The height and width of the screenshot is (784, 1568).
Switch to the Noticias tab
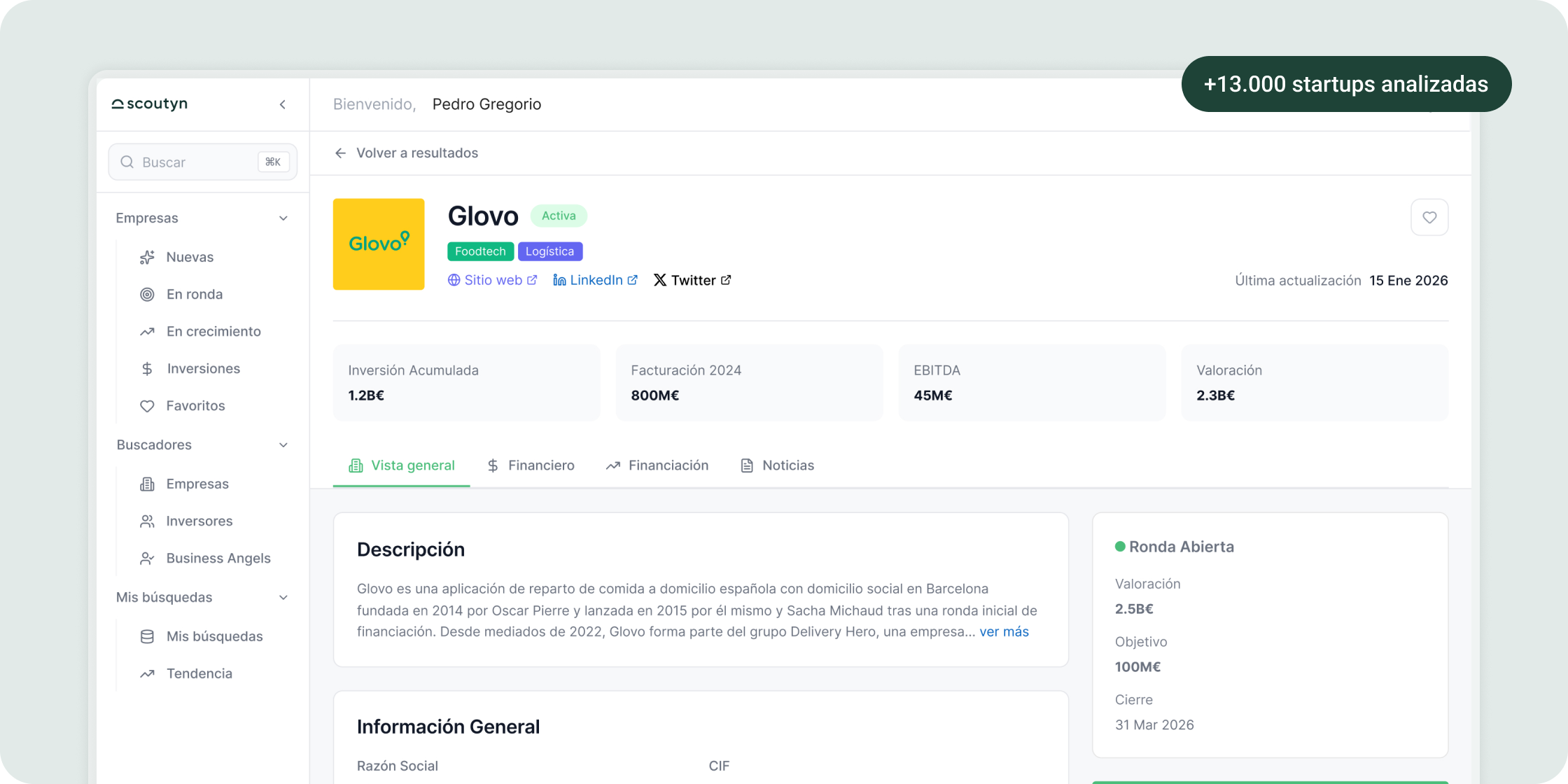click(x=778, y=465)
